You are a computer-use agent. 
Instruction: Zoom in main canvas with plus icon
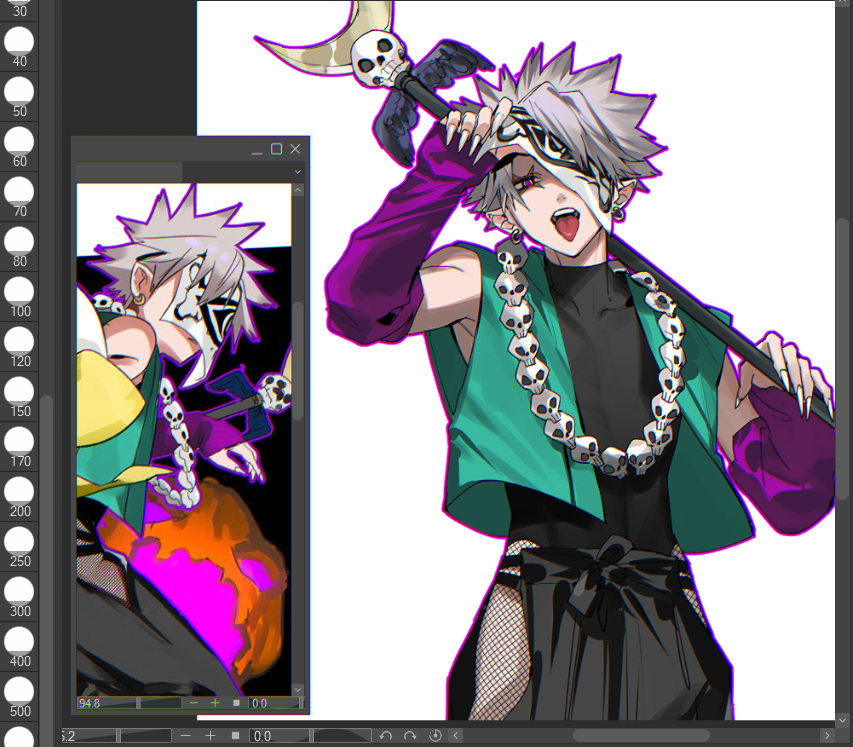coord(211,736)
